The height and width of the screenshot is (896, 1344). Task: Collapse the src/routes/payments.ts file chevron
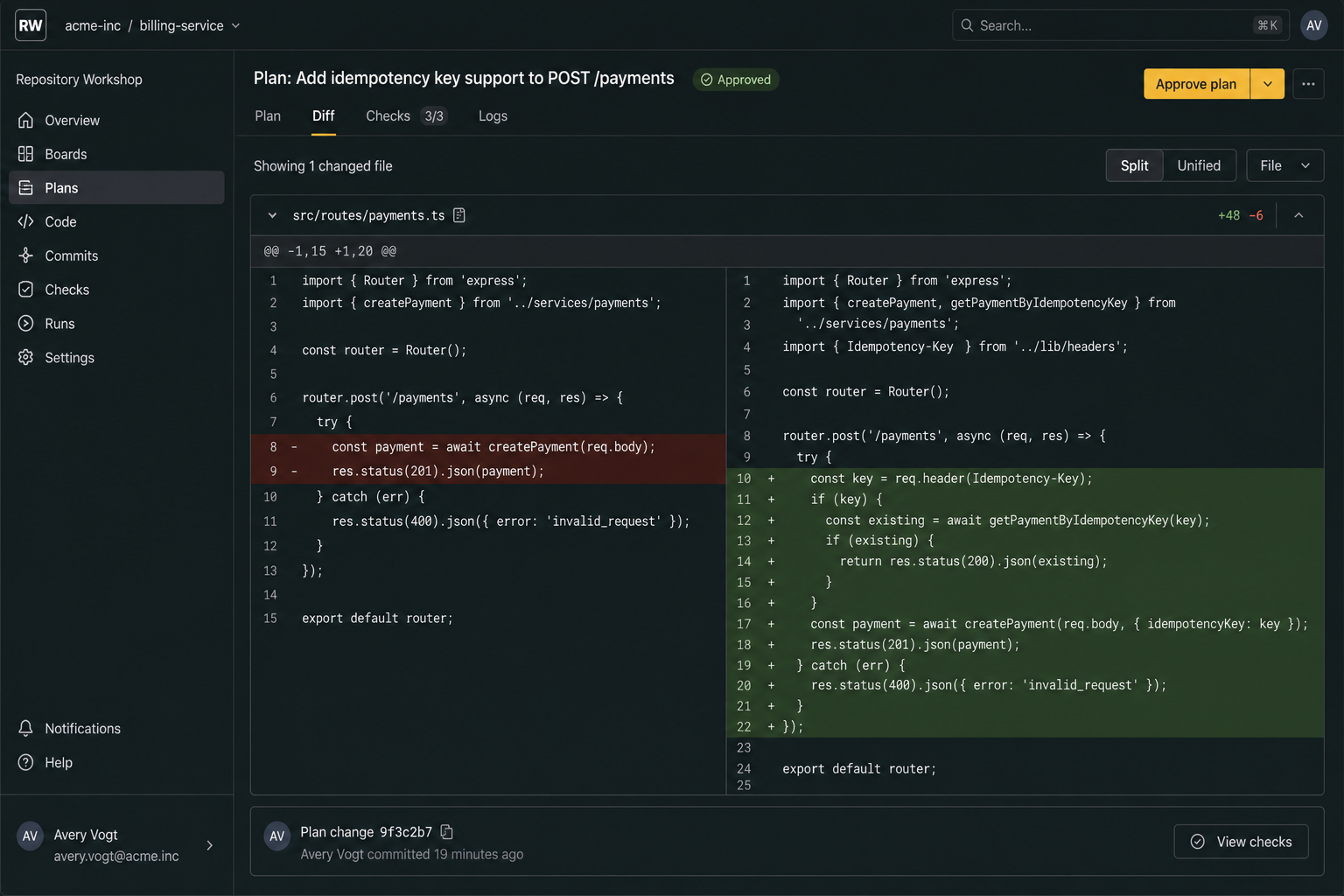272,215
